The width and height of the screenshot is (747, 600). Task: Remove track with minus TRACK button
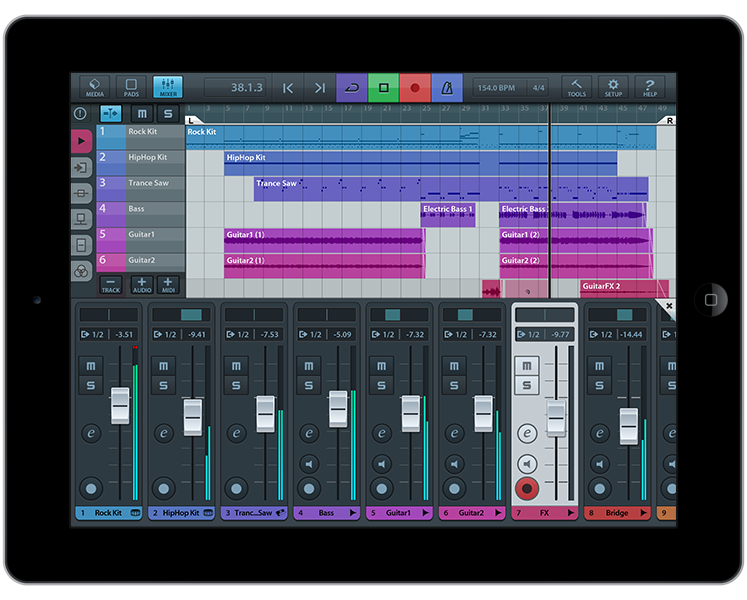click(x=111, y=285)
